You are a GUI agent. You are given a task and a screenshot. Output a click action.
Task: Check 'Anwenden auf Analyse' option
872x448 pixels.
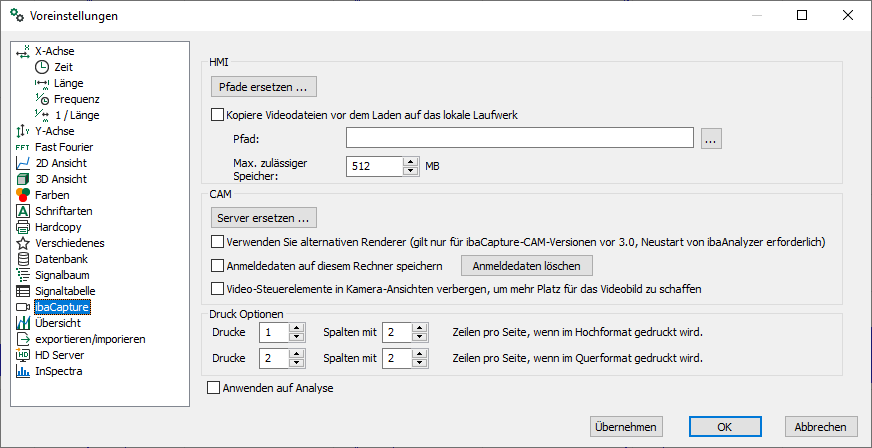tap(212, 388)
